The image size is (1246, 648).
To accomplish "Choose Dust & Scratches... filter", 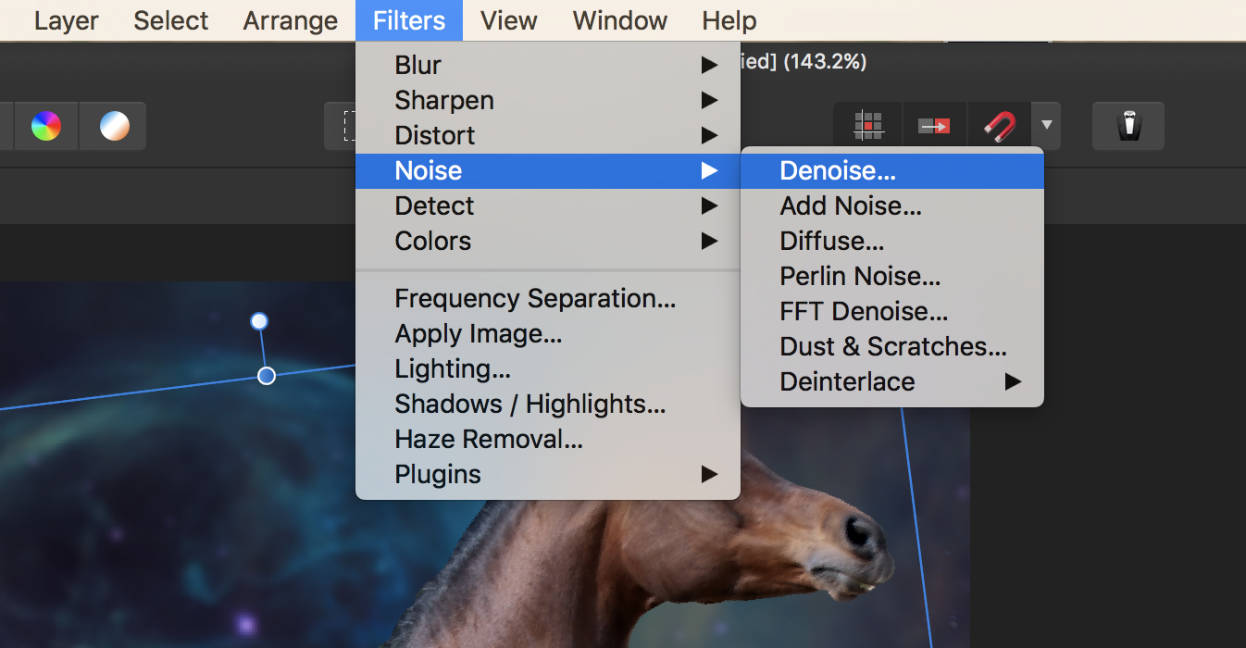I will coord(892,346).
